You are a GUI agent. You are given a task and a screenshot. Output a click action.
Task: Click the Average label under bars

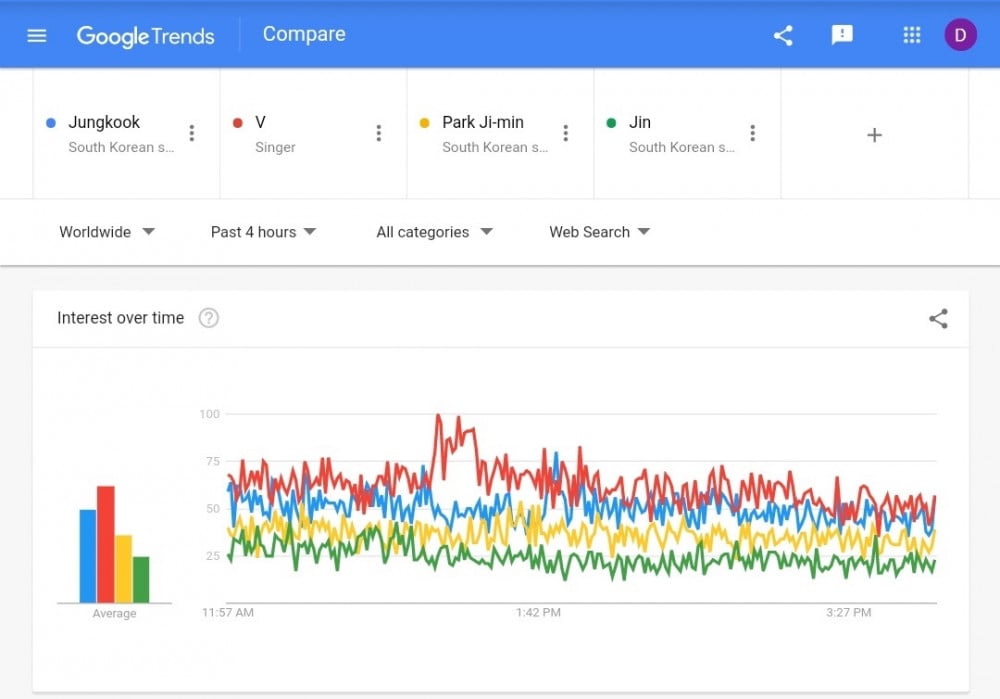click(x=114, y=614)
